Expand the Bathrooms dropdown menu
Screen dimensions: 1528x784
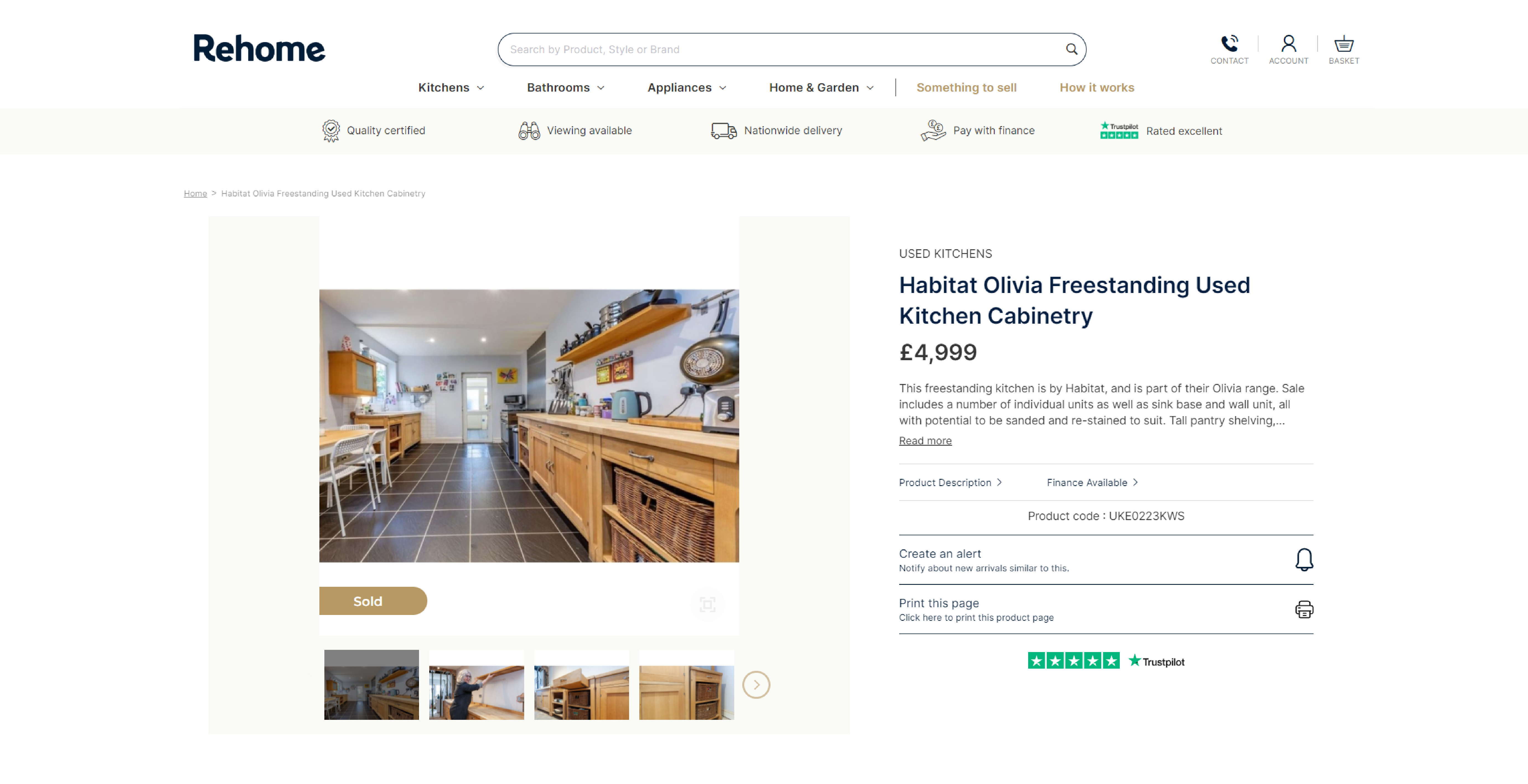[x=565, y=88]
